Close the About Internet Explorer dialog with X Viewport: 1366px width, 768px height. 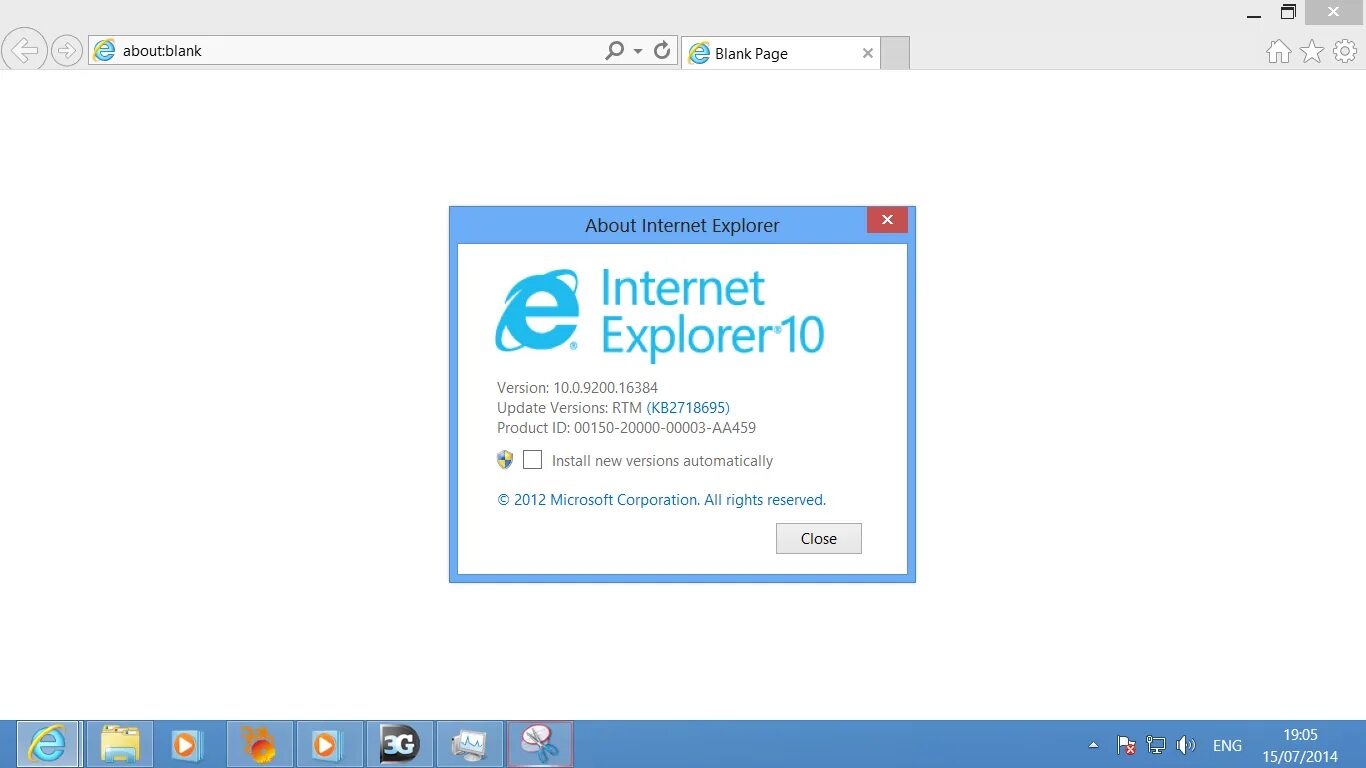point(887,219)
